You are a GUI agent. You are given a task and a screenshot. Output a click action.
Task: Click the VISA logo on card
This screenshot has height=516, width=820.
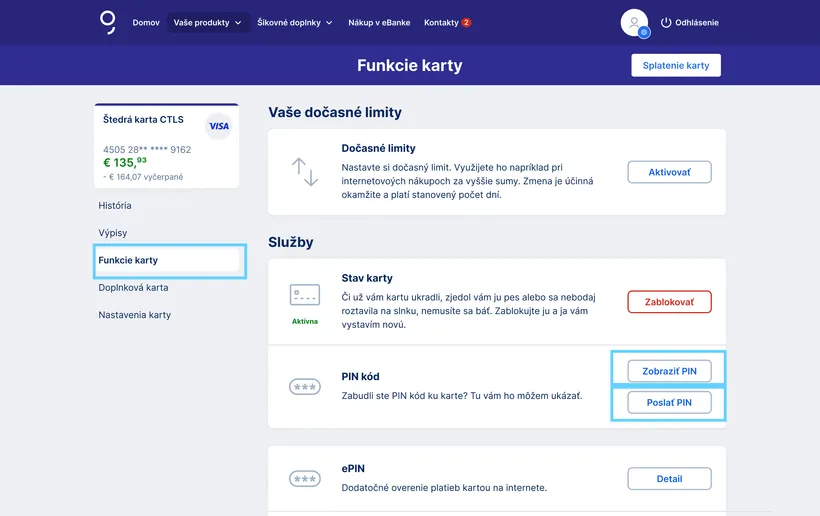point(219,126)
